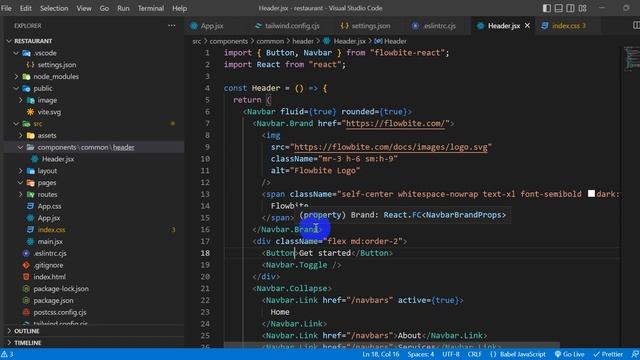The width and height of the screenshot is (640, 360).
Task: Collapse the pages folder
Action: tap(20, 182)
